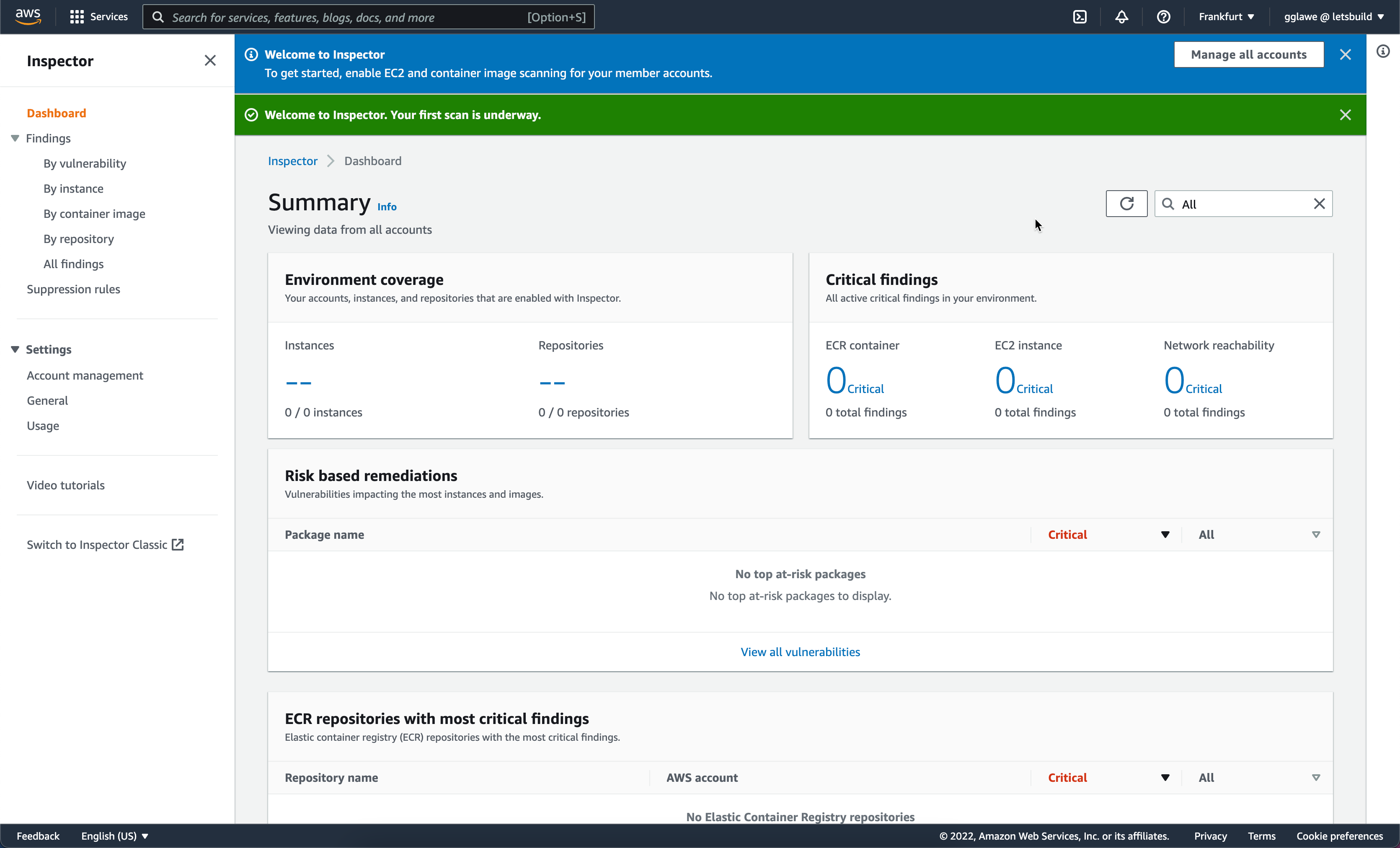
Task: Open findings By instance
Action: [x=73, y=188]
